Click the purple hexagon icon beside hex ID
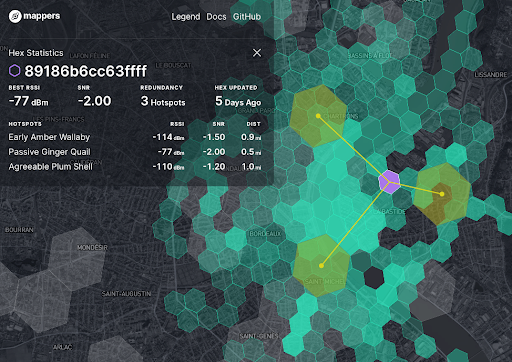The width and height of the screenshot is (512, 362). (x=15, y=71)
